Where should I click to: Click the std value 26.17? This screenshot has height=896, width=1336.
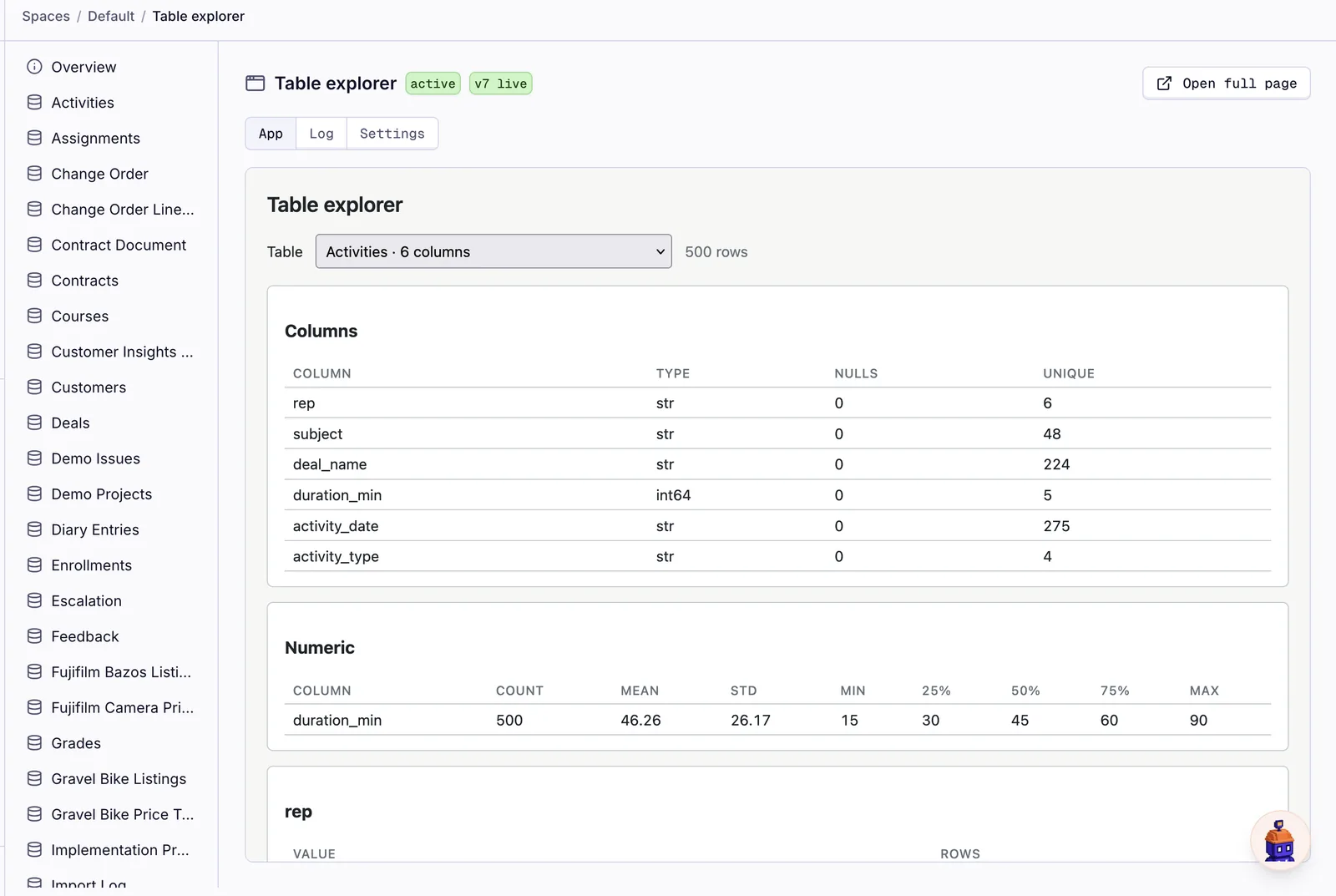[x=751, y=720]
